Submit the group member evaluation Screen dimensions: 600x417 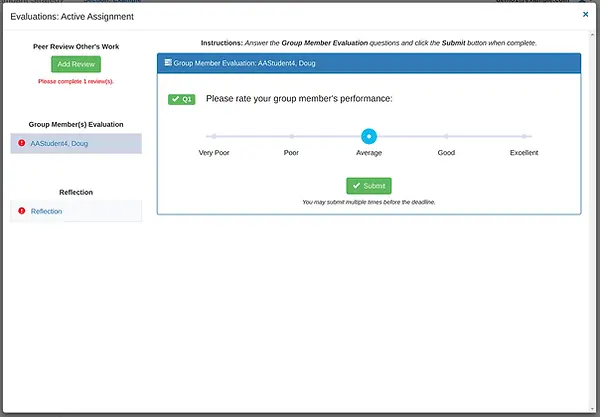(x=369, y=186)
